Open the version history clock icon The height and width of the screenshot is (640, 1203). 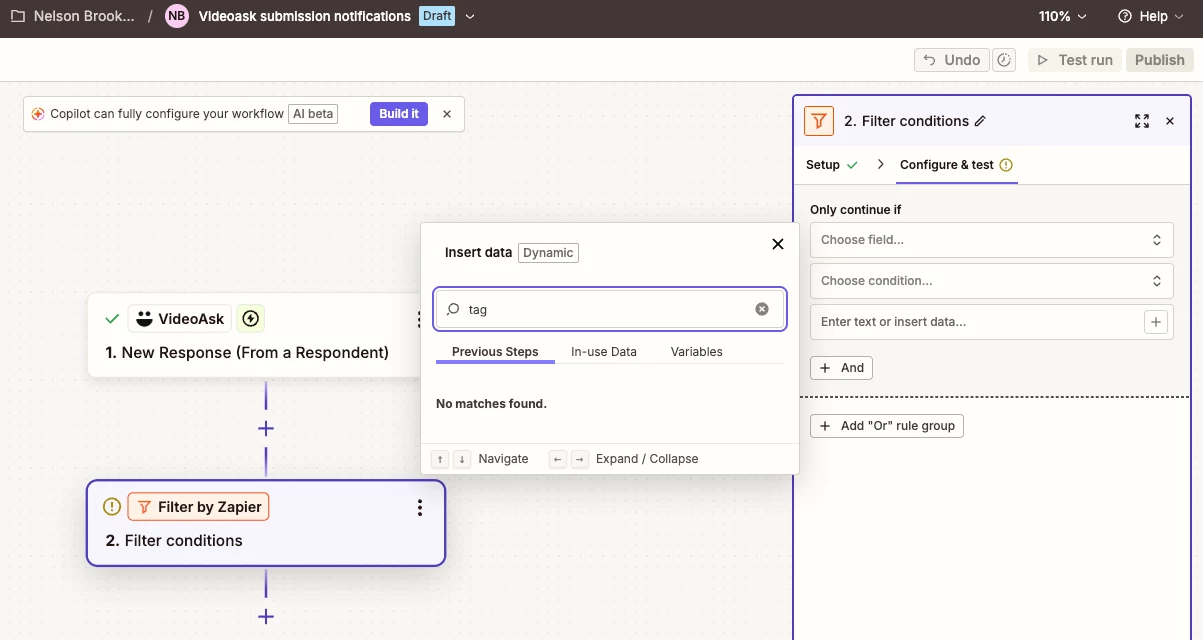click(x=1005, y=60)
